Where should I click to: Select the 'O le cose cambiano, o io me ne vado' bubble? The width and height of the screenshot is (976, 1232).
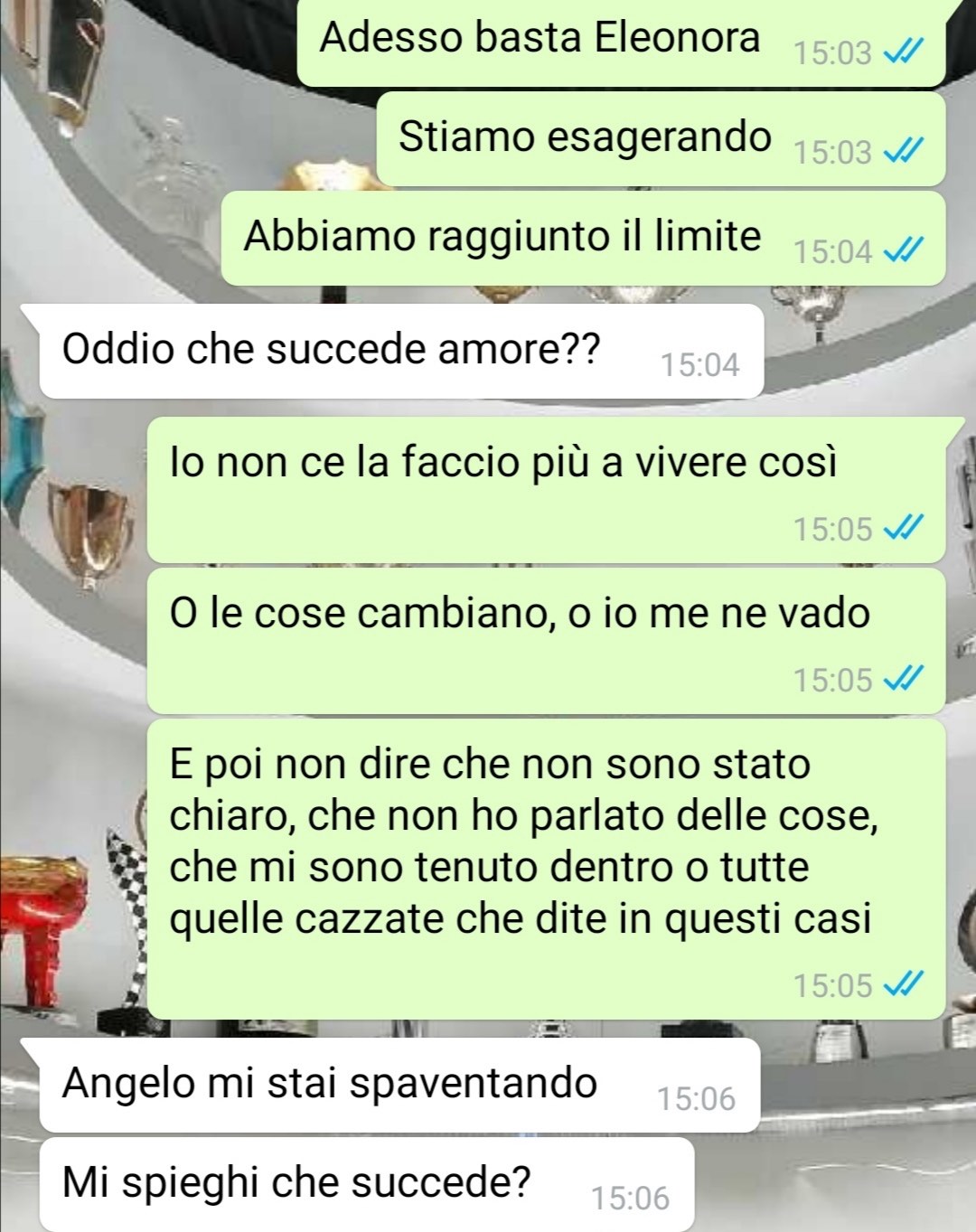point(546,641)
